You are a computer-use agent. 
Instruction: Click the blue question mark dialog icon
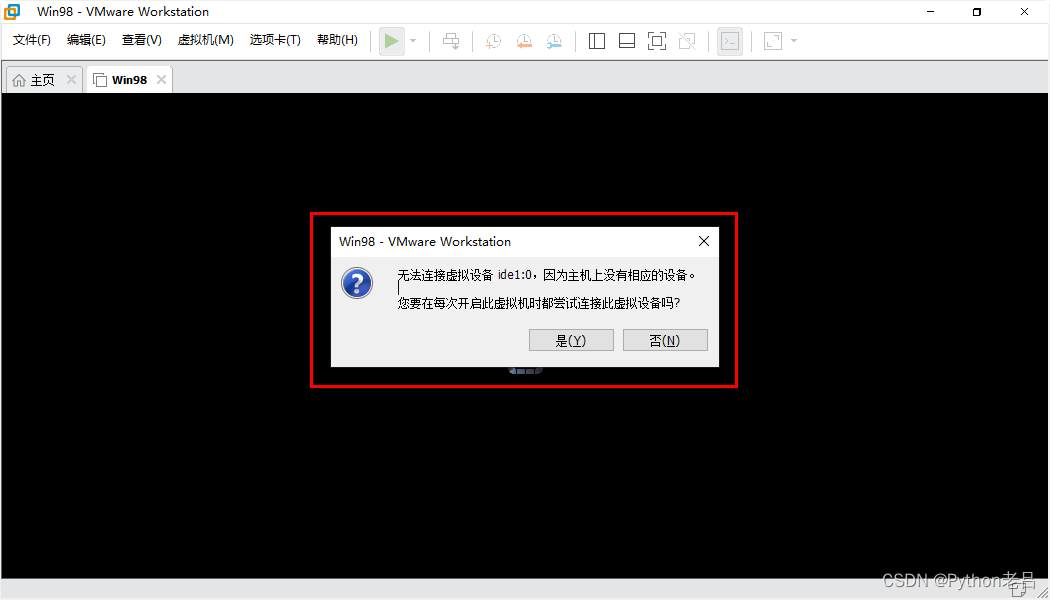pyautogui.click(x=357, y=283)
